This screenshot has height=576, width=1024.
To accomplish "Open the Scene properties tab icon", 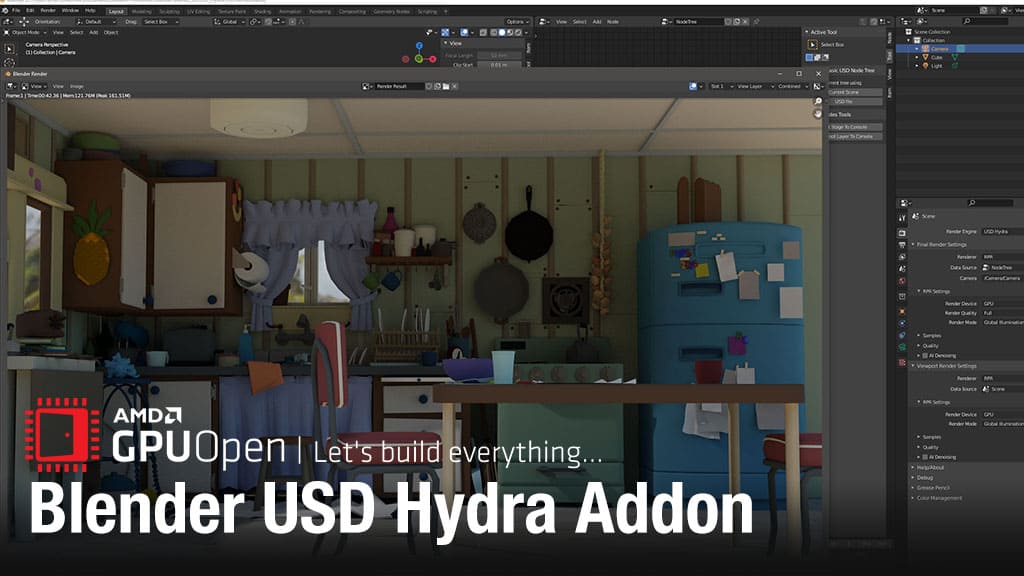I will (x=902, y=268).
